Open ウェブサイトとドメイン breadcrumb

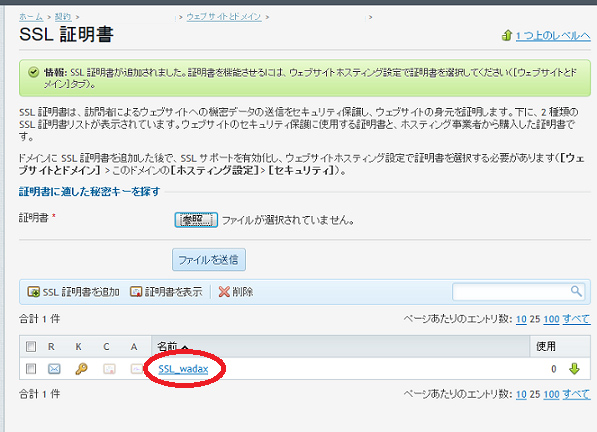224,17
